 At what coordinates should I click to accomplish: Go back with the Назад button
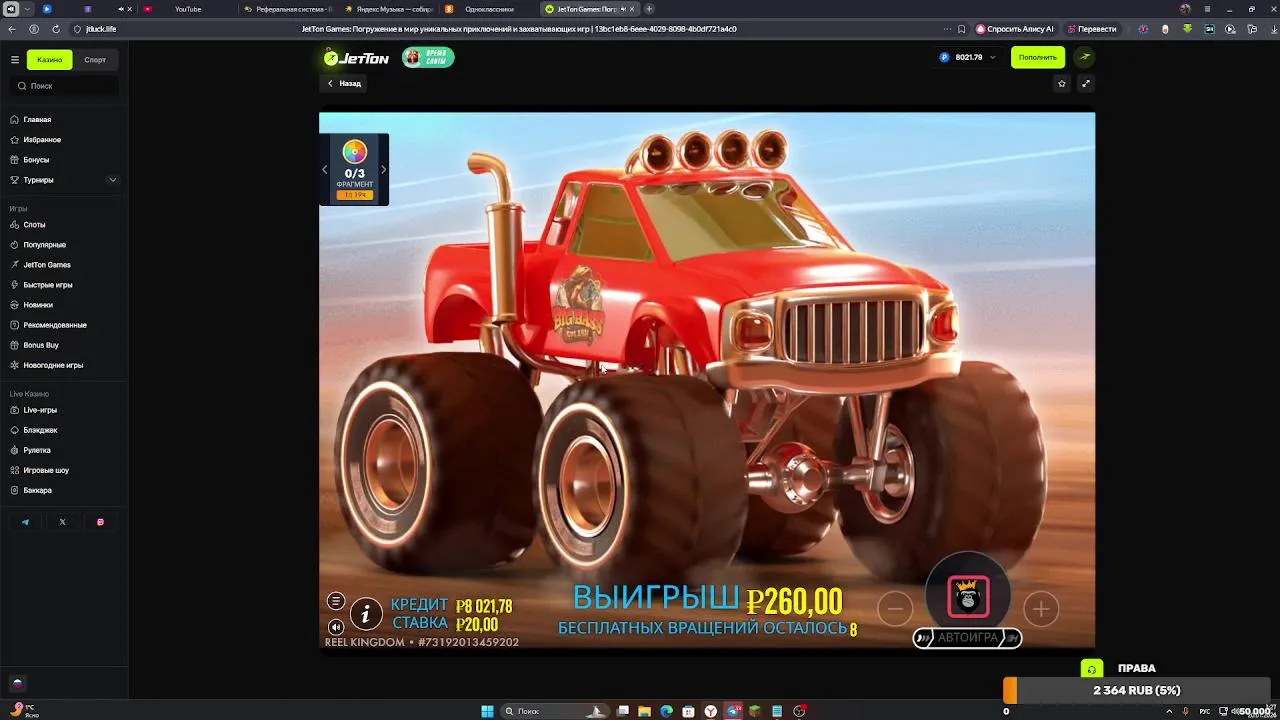344,84
